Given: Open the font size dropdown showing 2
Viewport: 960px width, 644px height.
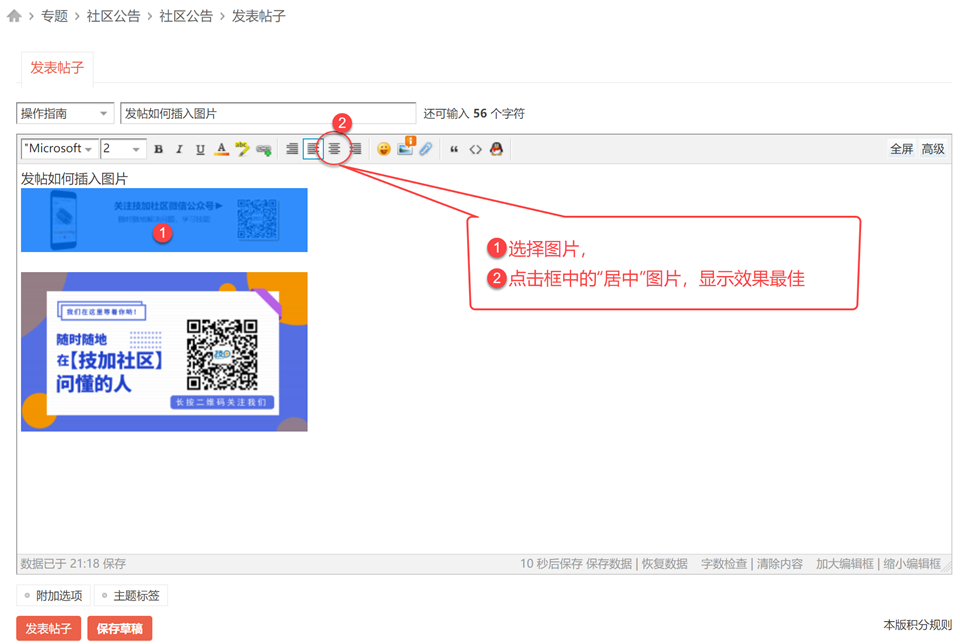Looking at the screenshot, I should (x=123, y=149).
